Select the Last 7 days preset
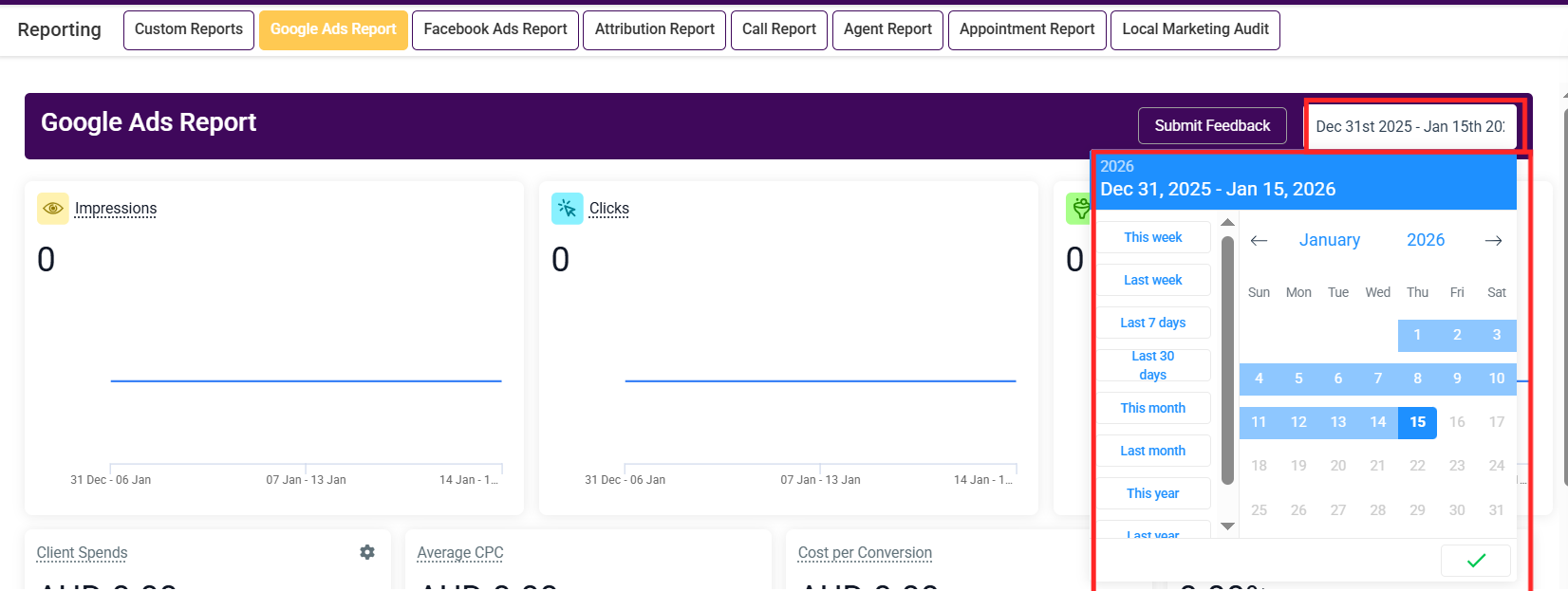This screenshot has height=591, width=1568. [x=1153, y=323]
